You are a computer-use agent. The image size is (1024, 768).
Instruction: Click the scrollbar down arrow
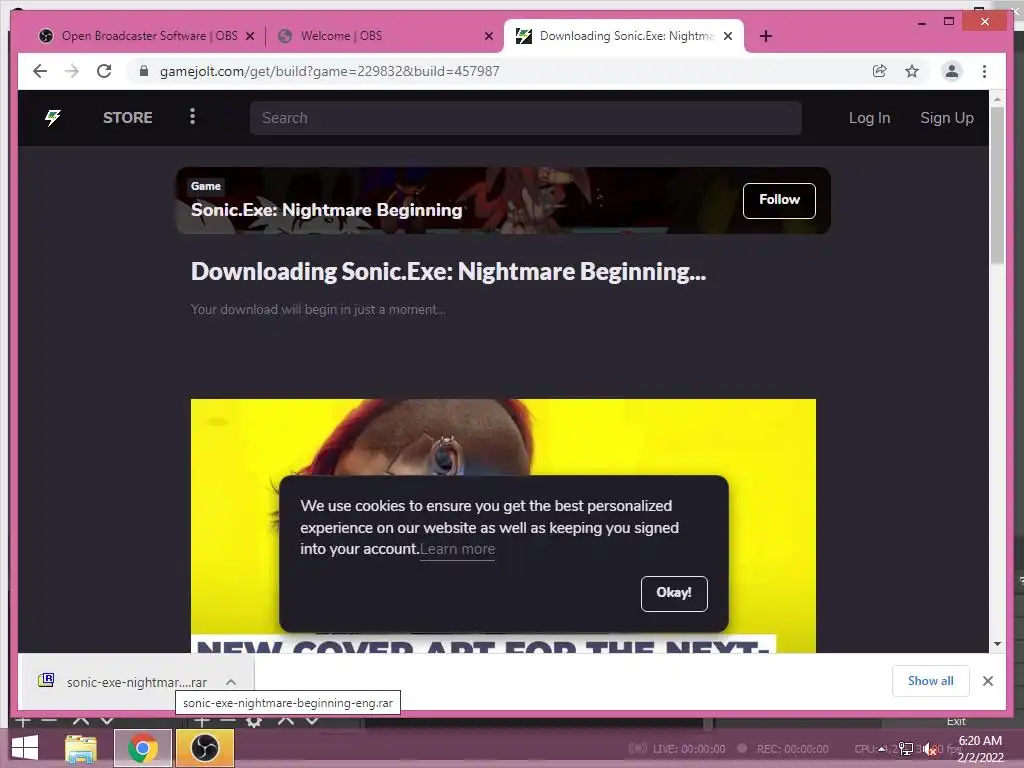(997, 644)
